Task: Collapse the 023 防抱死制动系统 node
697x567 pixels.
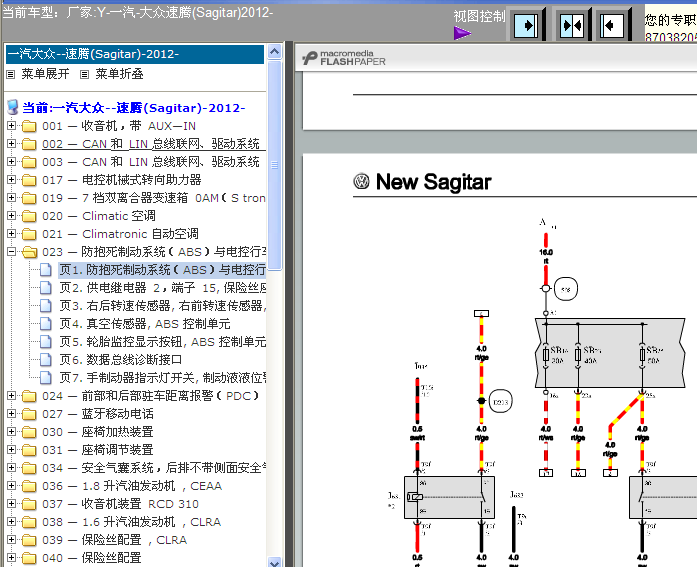Action: 12,252
